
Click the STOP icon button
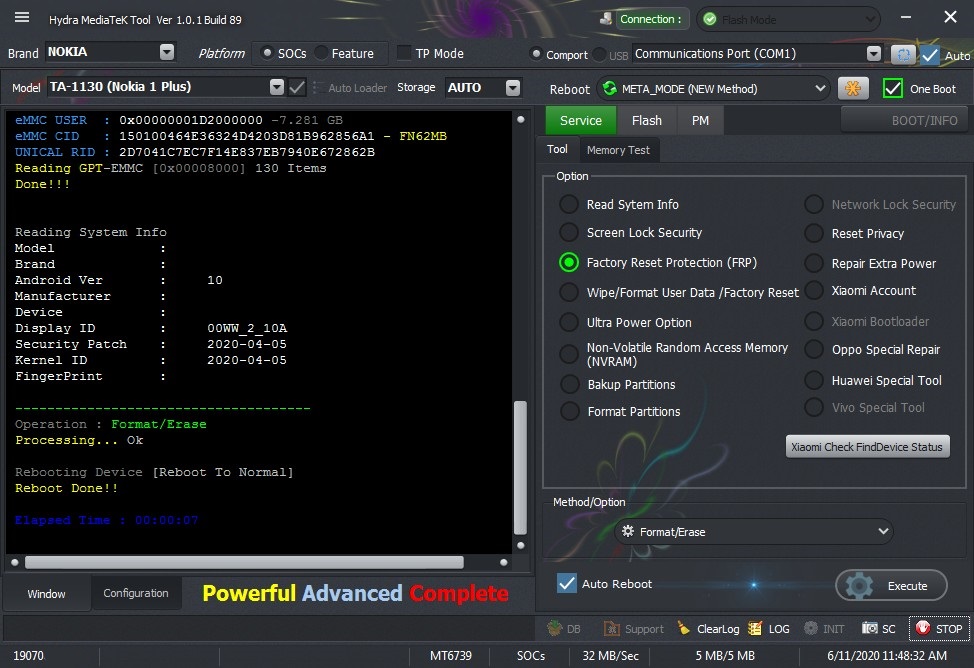point(923,628)
